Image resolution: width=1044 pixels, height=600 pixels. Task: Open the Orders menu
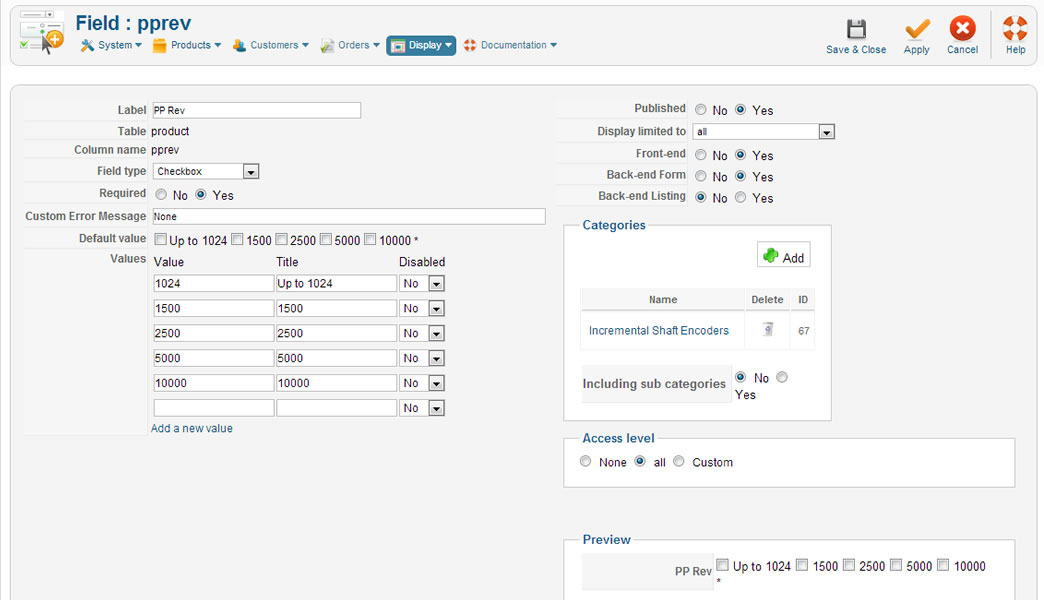pyautogui.click(x=350, y=45)
